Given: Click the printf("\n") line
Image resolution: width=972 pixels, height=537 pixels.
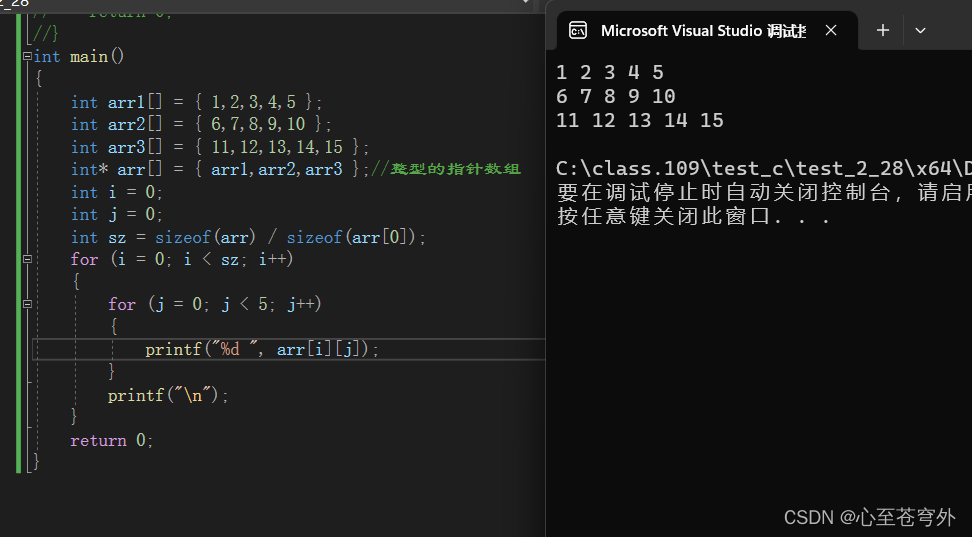Looking at the screenshot, I should coord(168,395).
